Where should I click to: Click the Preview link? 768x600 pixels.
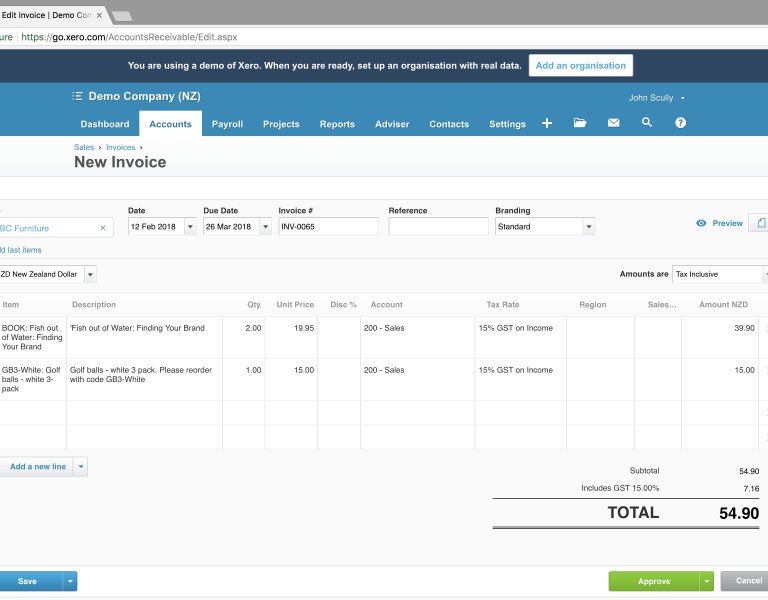(727, 223)
